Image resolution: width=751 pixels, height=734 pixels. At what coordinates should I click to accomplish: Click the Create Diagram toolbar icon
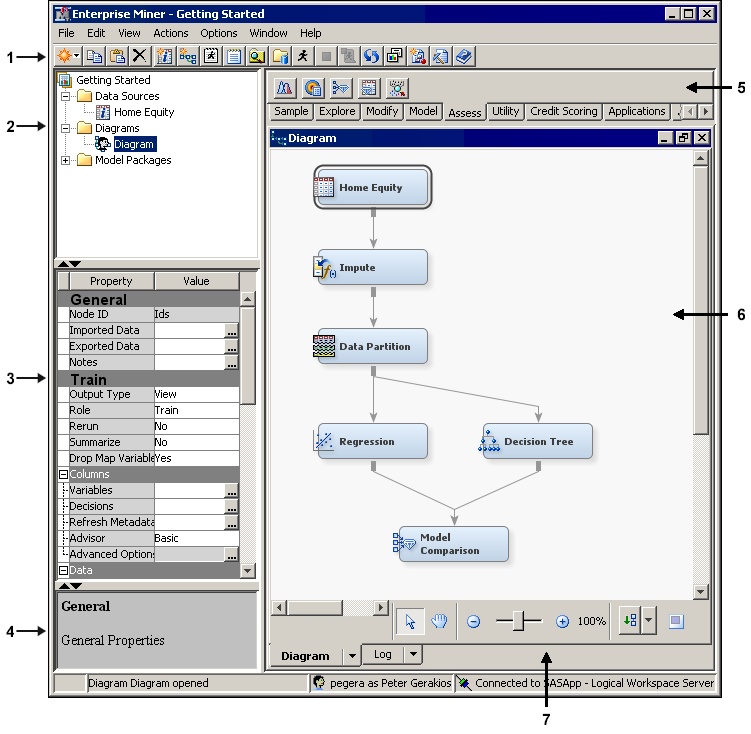pos(188,56)
